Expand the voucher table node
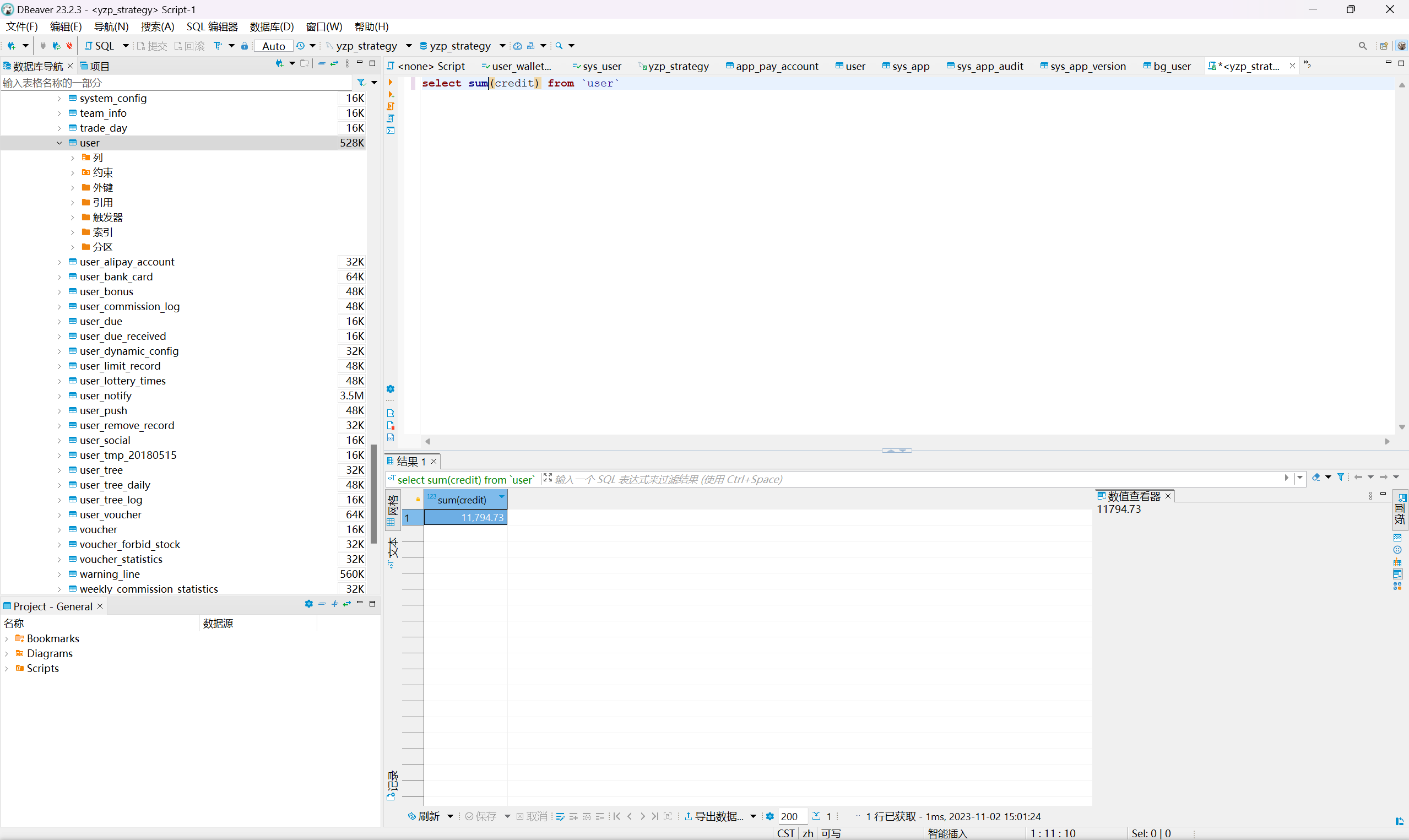 [x=59, y=529]
